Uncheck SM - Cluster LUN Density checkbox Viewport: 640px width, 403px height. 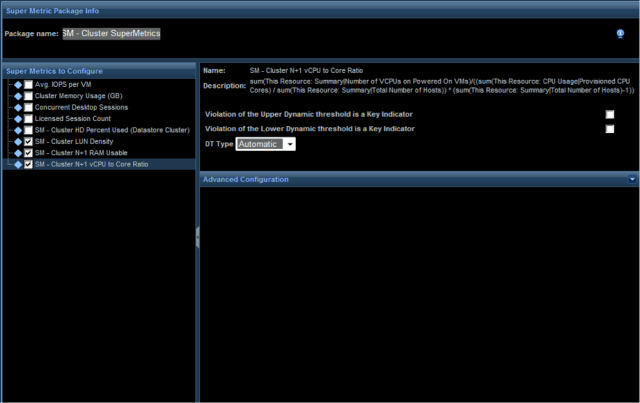[28, 141]
